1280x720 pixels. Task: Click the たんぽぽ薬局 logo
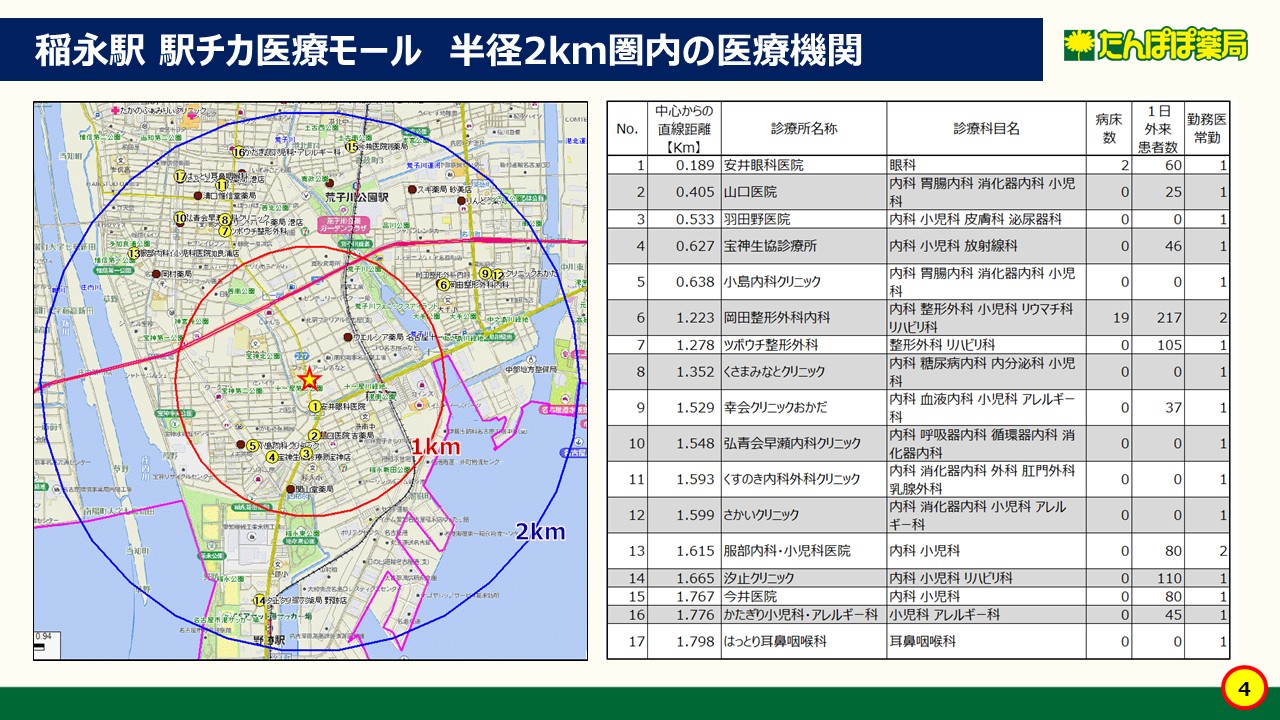point(1155,45)
